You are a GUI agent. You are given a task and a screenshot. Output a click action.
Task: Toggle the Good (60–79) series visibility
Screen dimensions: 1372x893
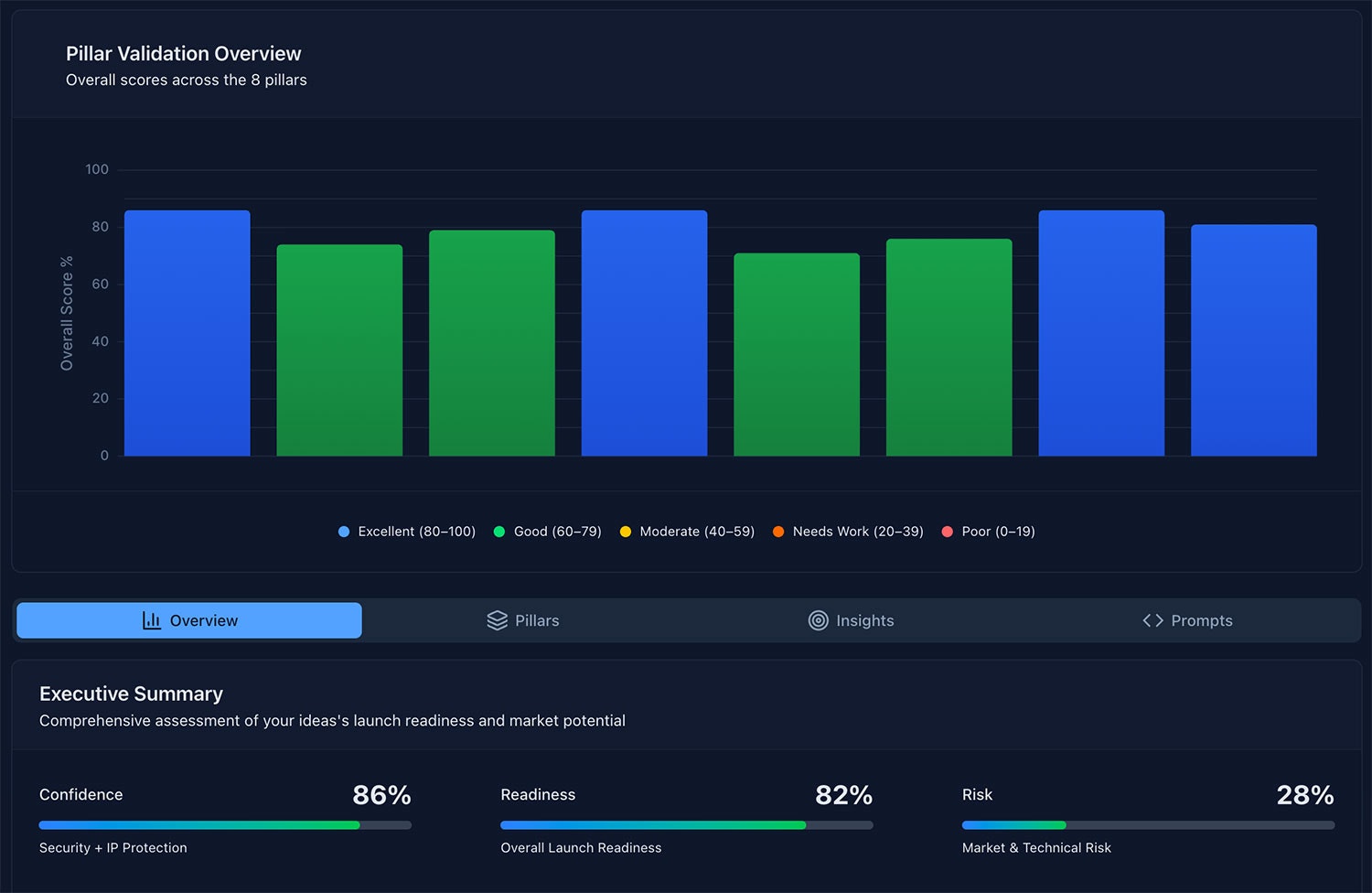click(x=547, y=531)
